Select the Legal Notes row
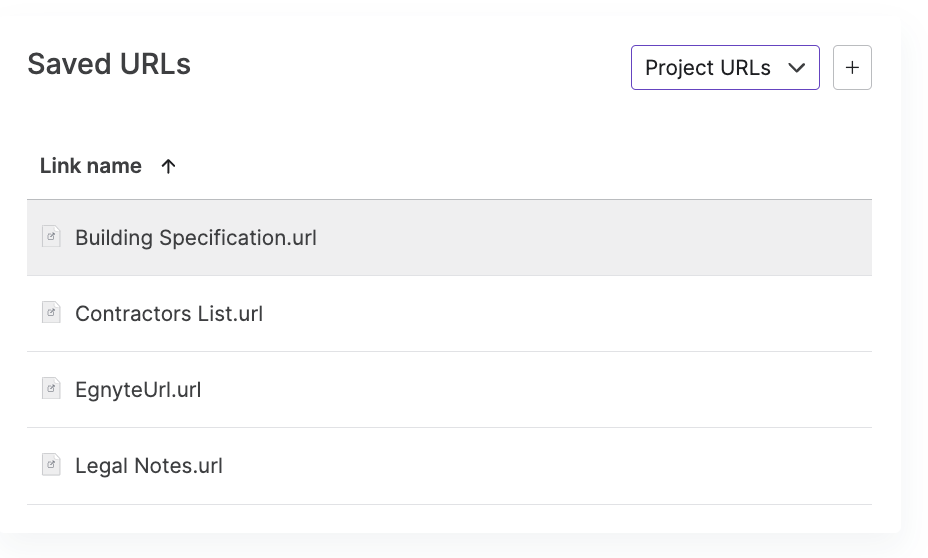928x558 pixels. pyautogui.click(x=449, y=466)
